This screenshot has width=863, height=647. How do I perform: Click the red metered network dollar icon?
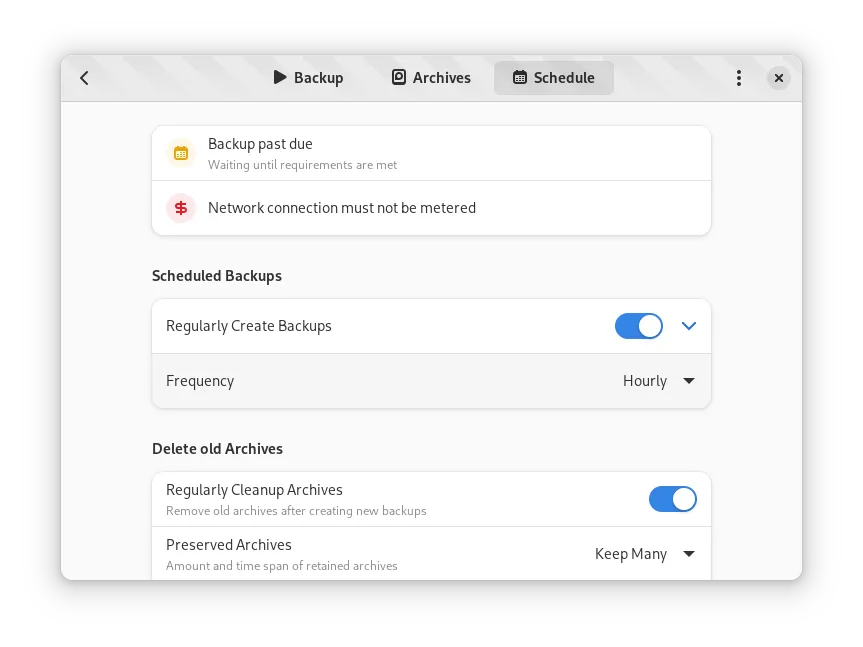coord(181,208)
